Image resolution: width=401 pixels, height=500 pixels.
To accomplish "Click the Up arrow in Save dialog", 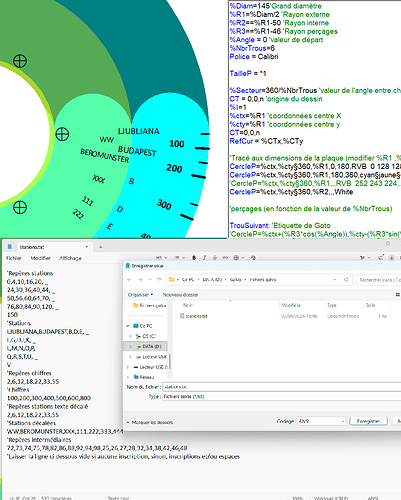I will click(160, 280).
